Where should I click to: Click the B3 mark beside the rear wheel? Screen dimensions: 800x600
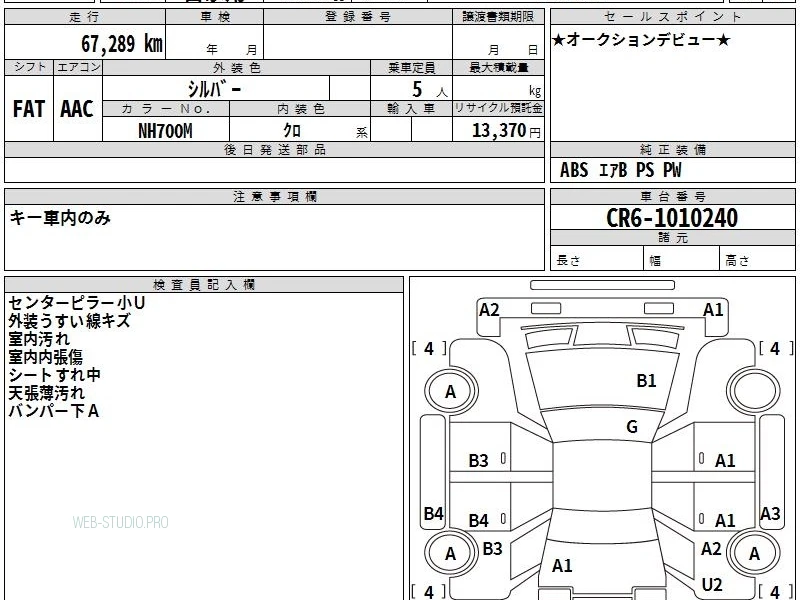tap(492, 549)
